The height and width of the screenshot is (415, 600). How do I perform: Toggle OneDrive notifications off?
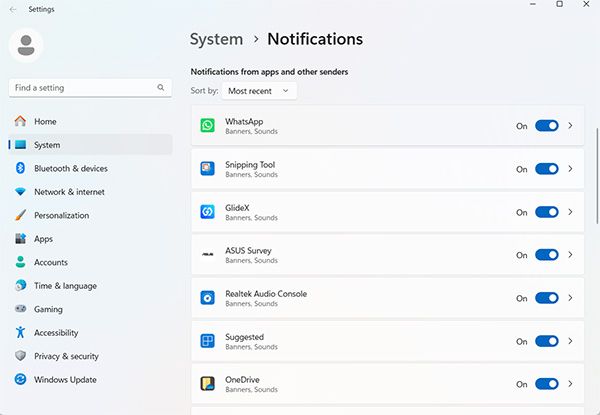click(x=546, y=384)
